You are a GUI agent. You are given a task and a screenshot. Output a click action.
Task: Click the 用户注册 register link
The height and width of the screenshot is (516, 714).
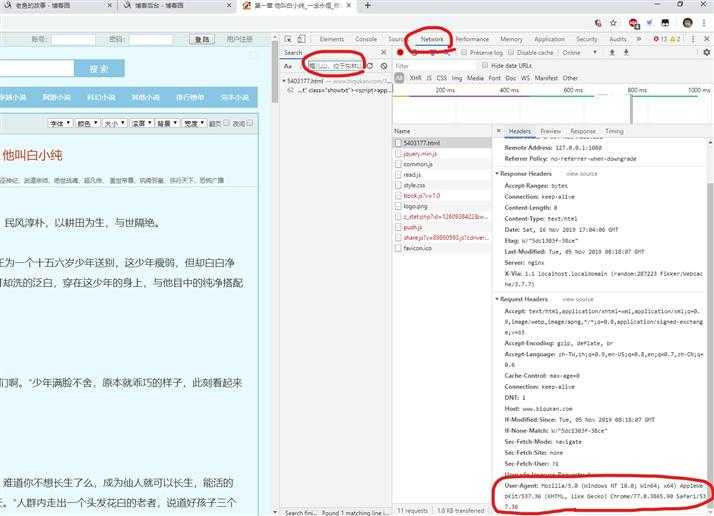tap(240, 40)
